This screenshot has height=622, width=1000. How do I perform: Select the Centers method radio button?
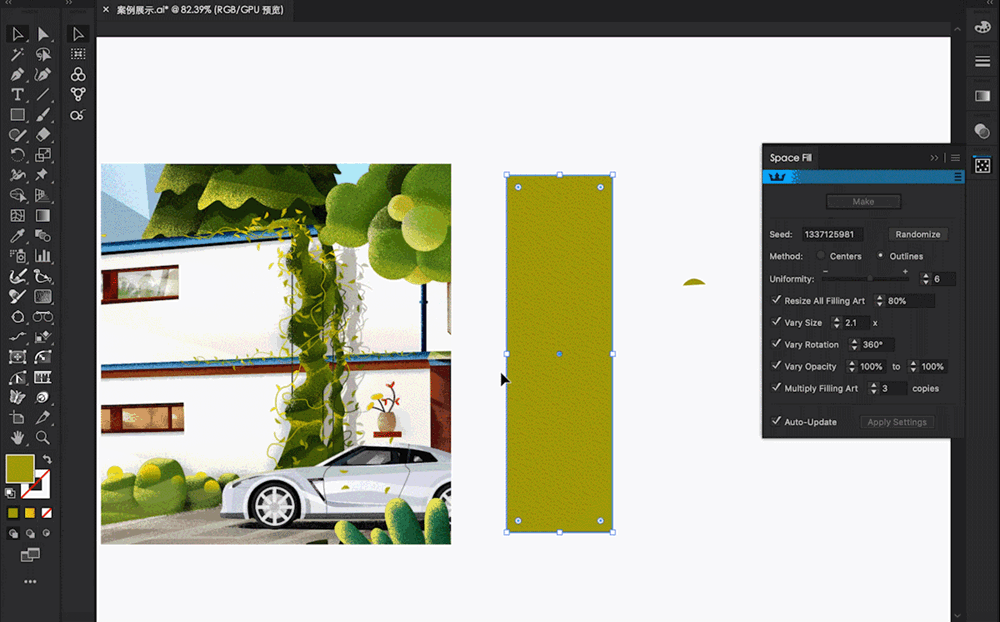(x=821, y=256)
